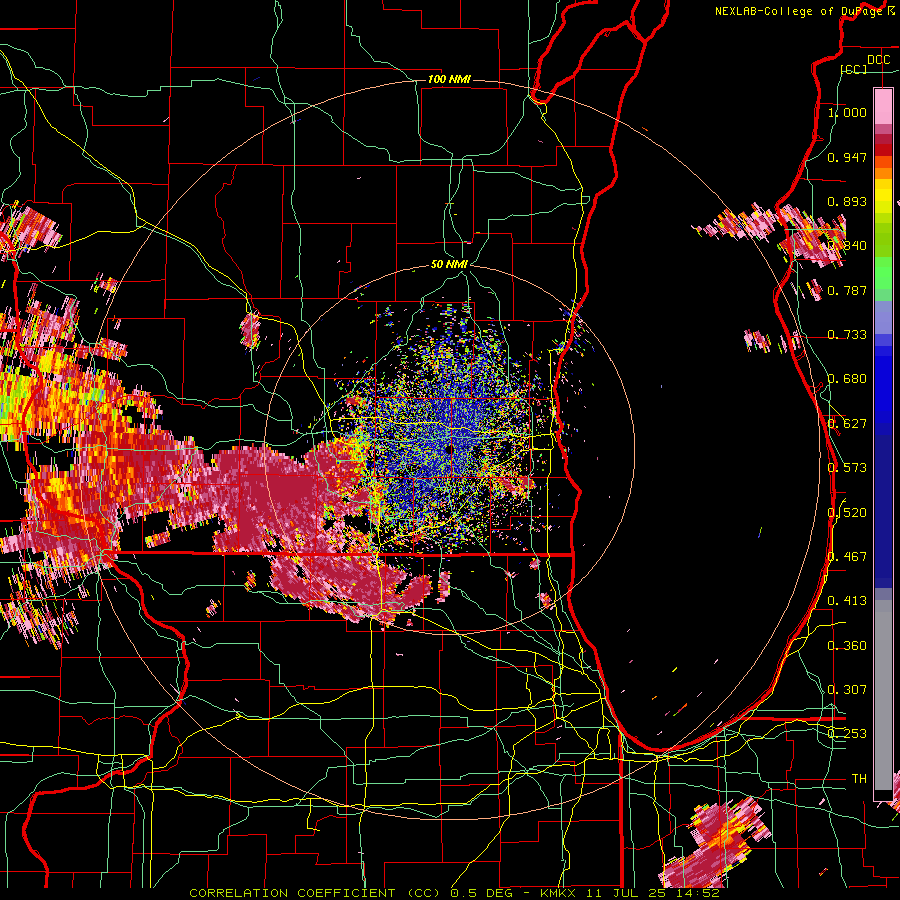The width and height of the screenshot is (900, 900).
Task: Click the pink top segment of the color bar
Action: click(883, 107)
